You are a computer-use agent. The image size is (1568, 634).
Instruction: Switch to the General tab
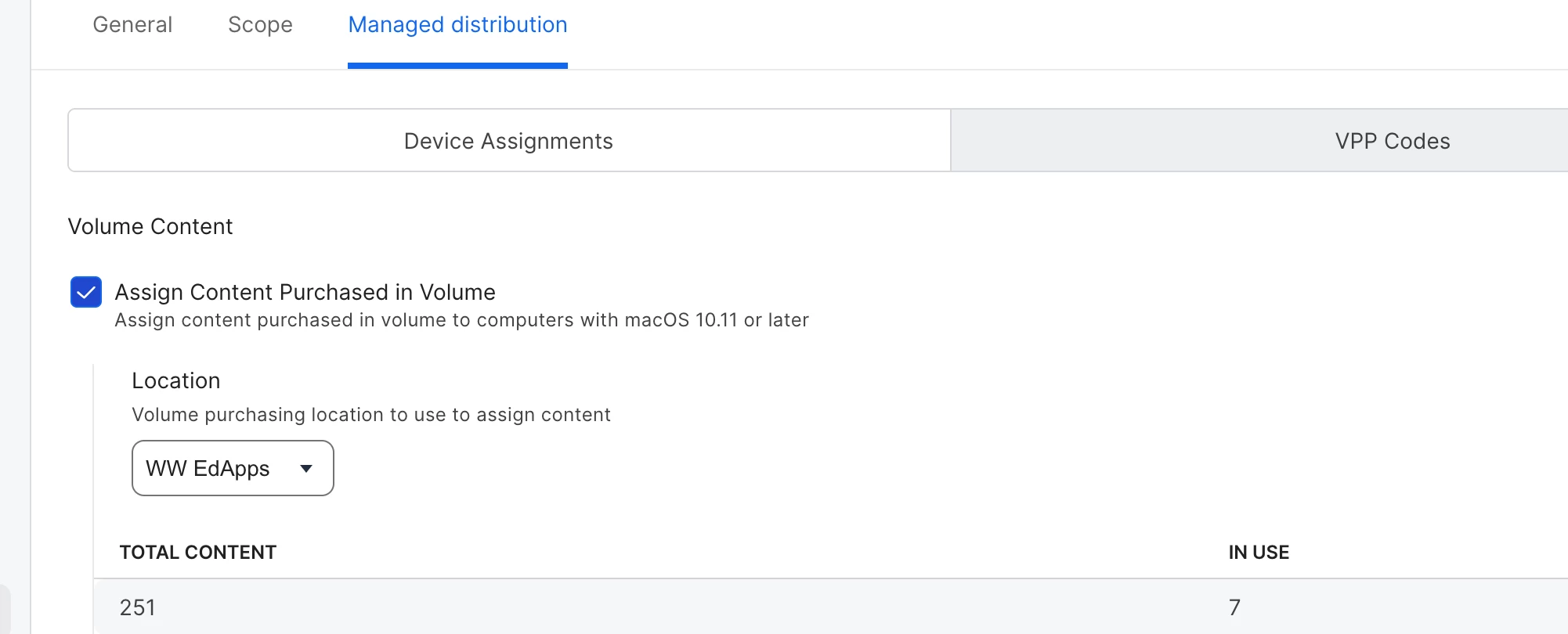(x=132, y=25)
